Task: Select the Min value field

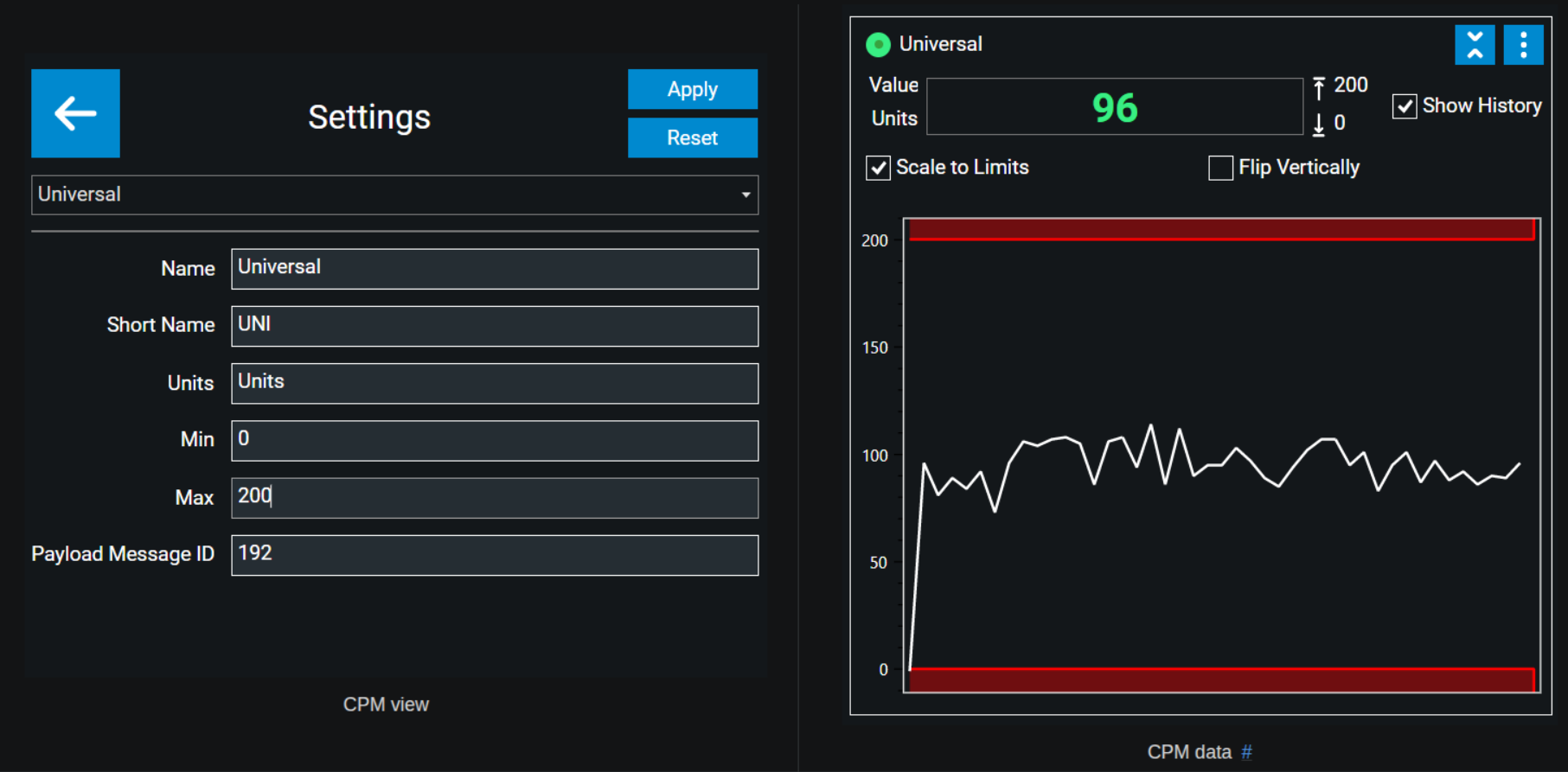Action: [x=495, y=441]
